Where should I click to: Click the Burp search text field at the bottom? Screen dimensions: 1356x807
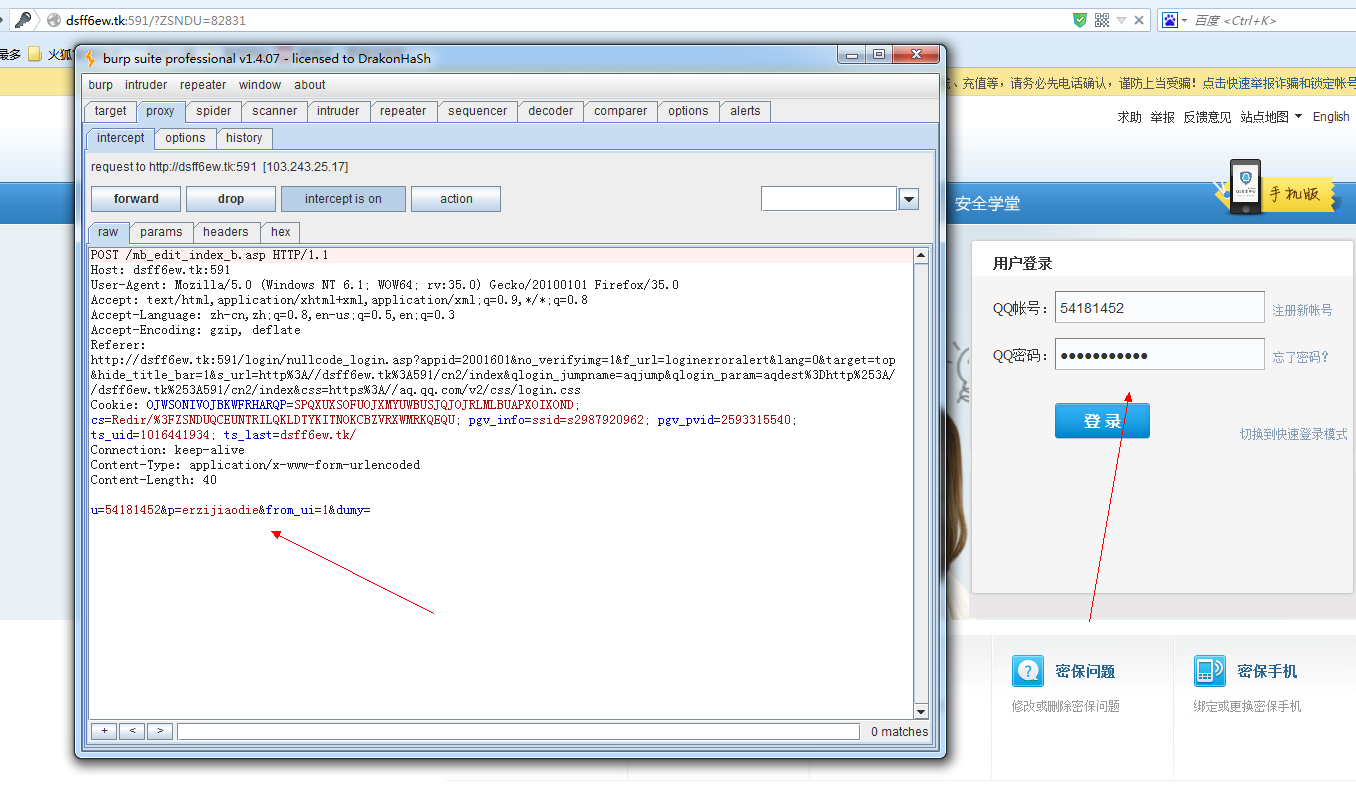(518, 731)
